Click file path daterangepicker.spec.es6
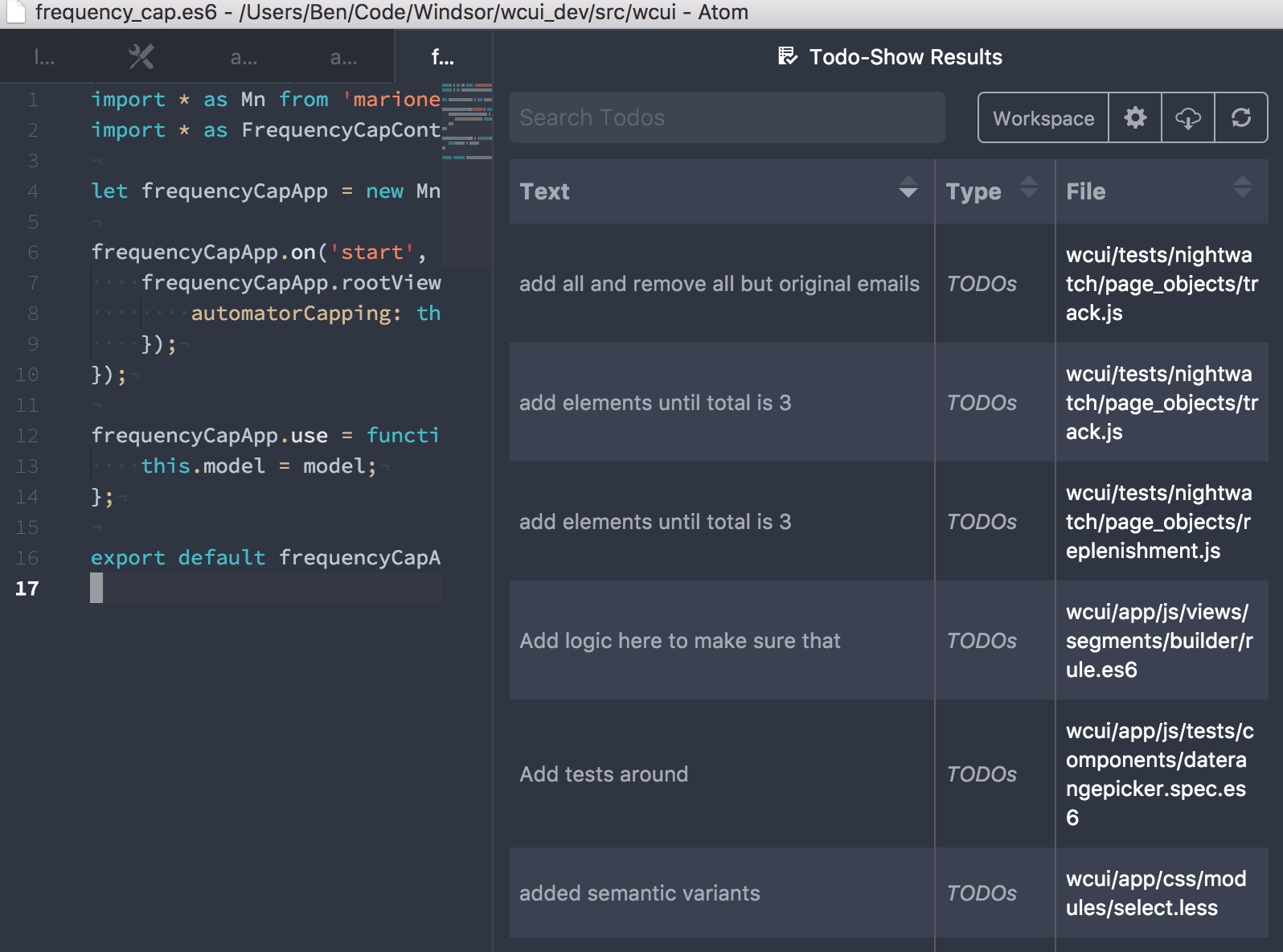The image size is (1283, 952). pos(1159,774)
